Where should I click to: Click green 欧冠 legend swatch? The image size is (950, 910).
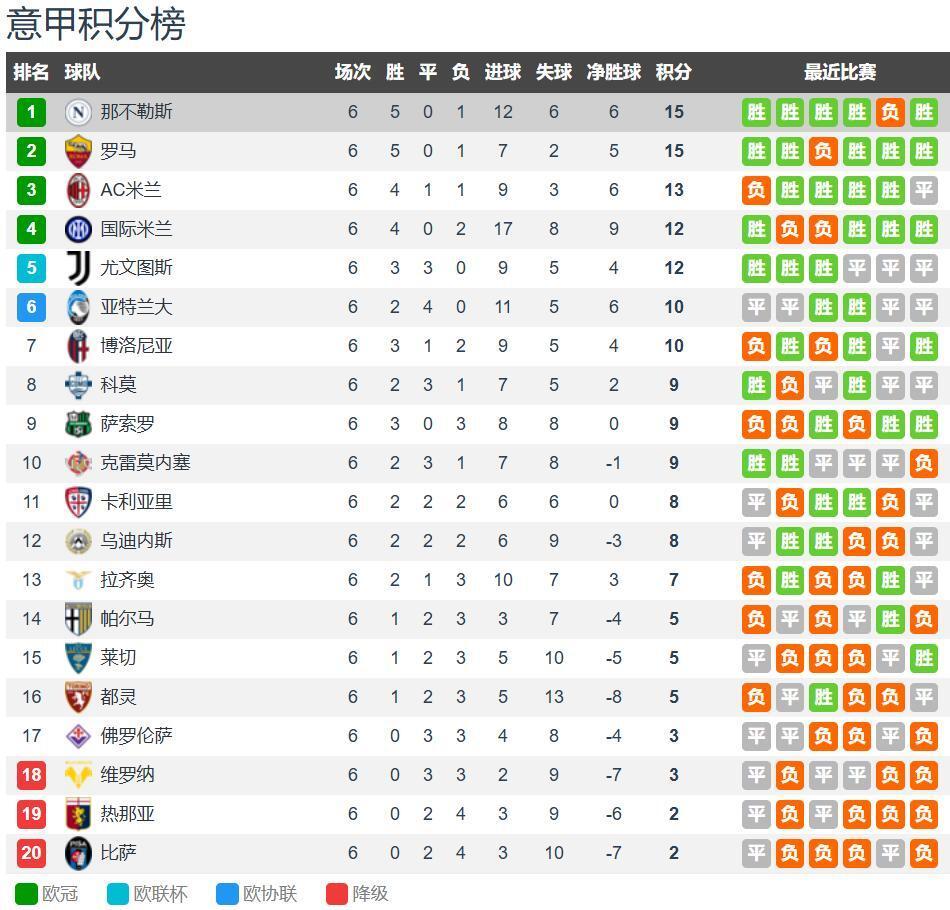26,893
